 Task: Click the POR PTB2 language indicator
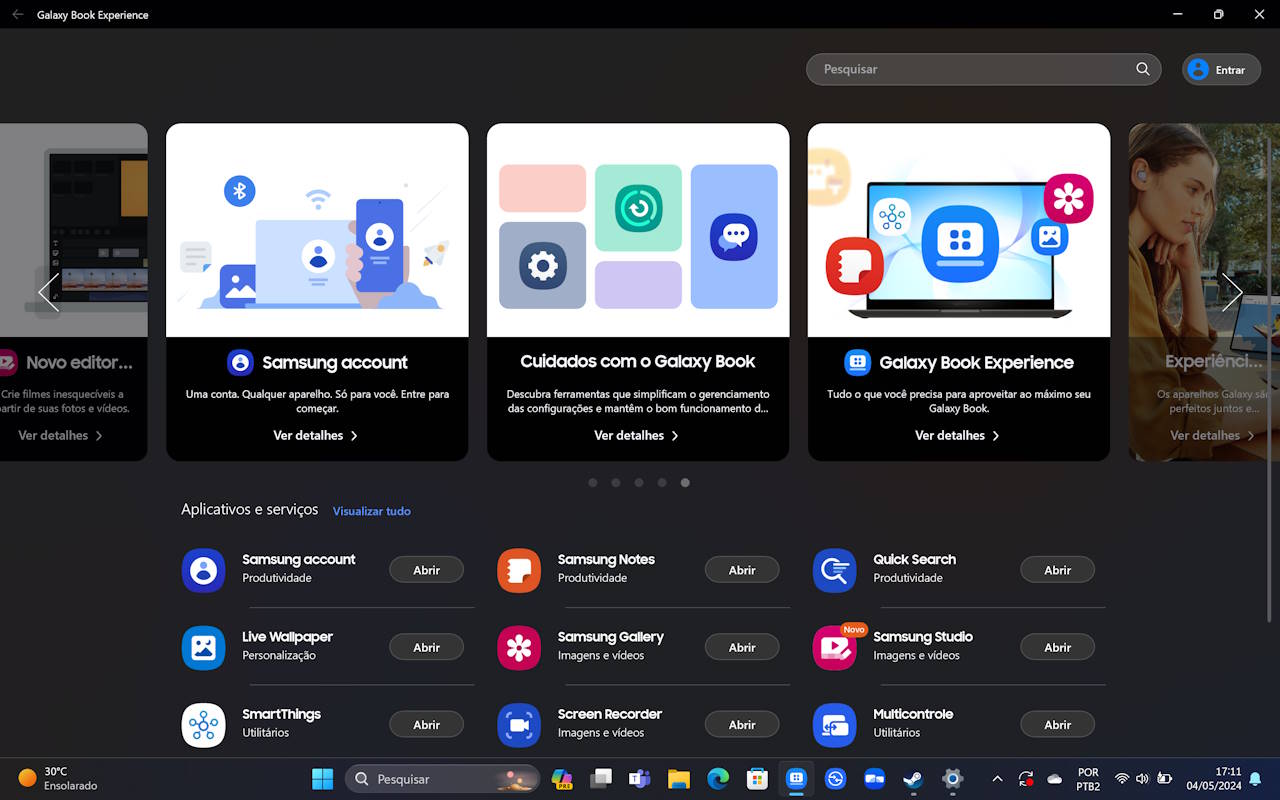(x=1088, y=779)
